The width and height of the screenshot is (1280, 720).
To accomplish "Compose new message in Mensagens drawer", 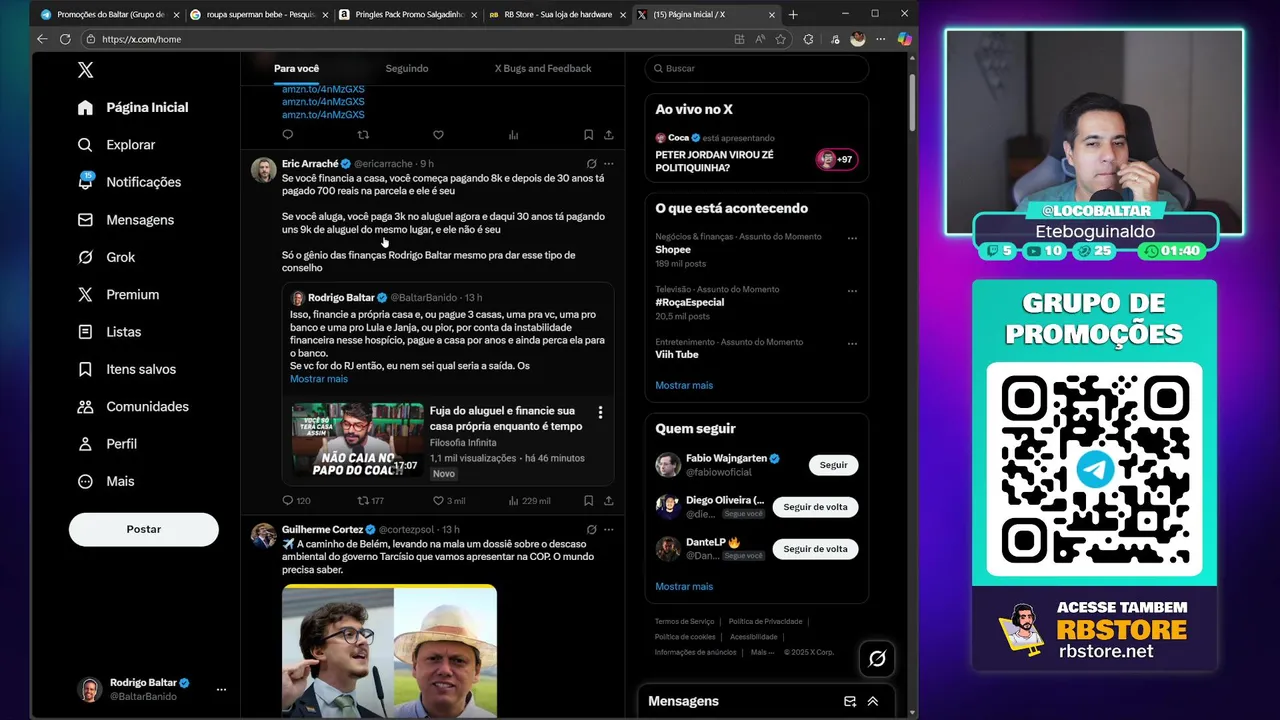I will pos(850,701).
